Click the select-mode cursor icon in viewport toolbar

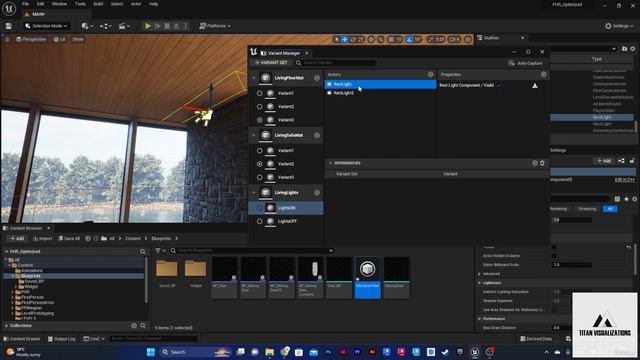coord(336,40)
